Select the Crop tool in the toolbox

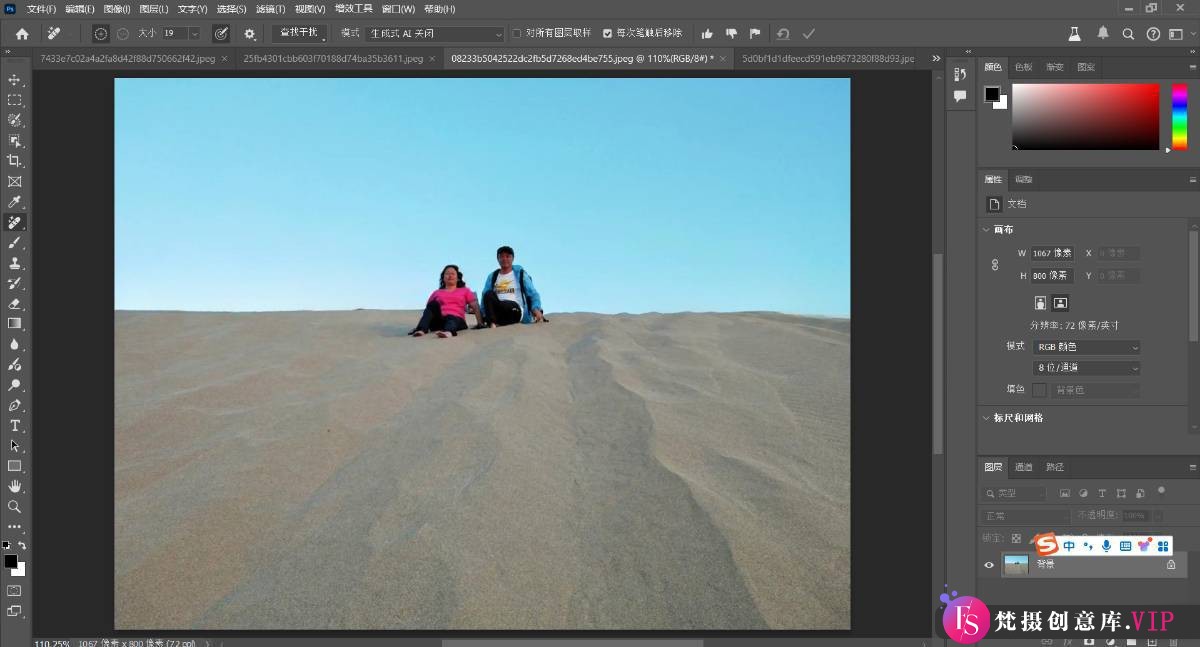(x=14, y=161)
